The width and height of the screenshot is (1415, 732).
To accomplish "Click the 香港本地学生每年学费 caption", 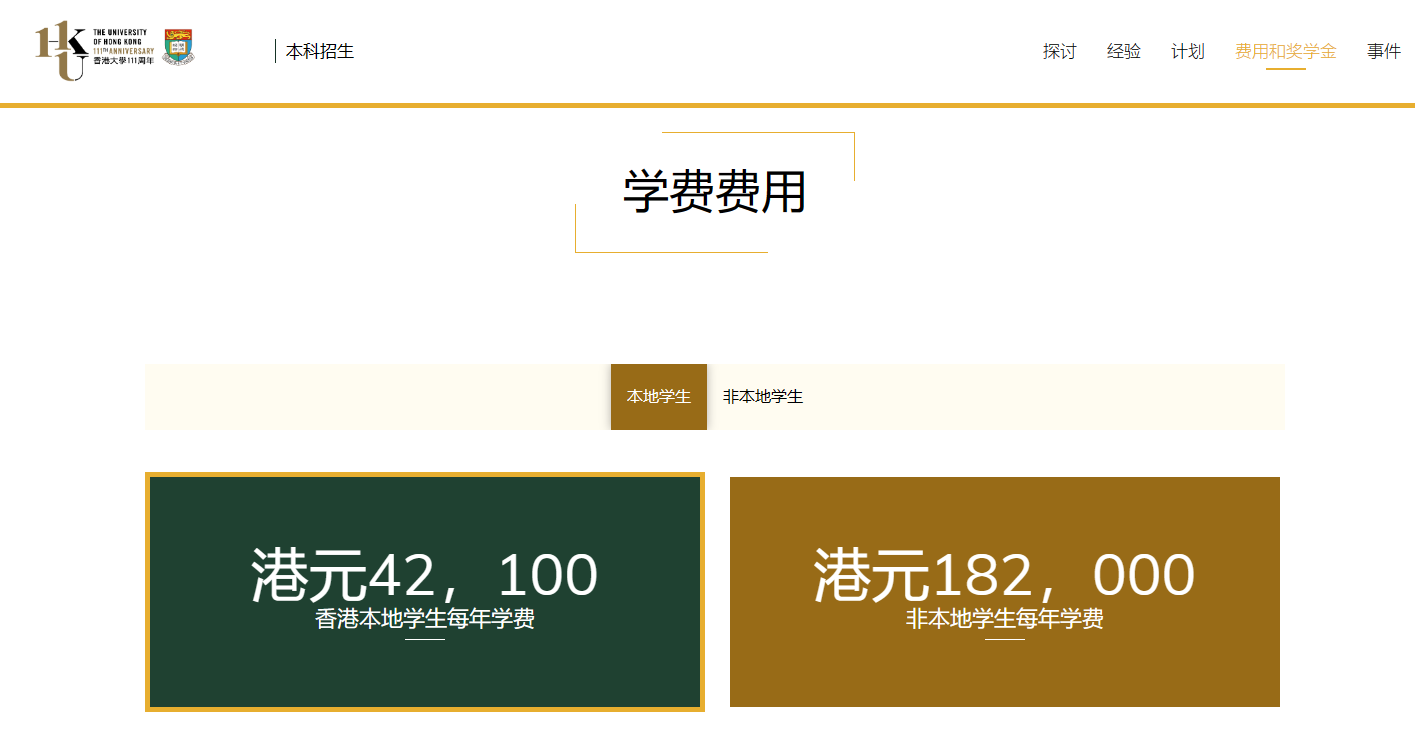I will (425, 620).
